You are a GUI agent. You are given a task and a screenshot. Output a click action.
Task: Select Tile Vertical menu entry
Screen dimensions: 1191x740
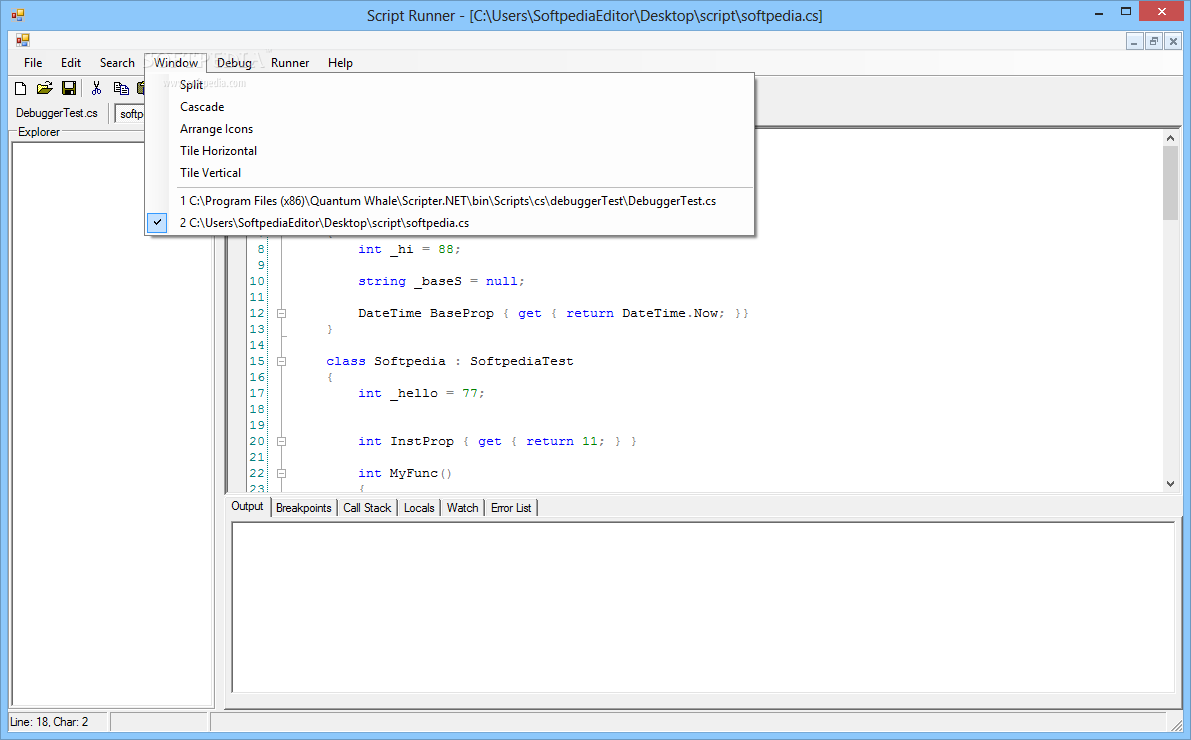coord(450,173)
